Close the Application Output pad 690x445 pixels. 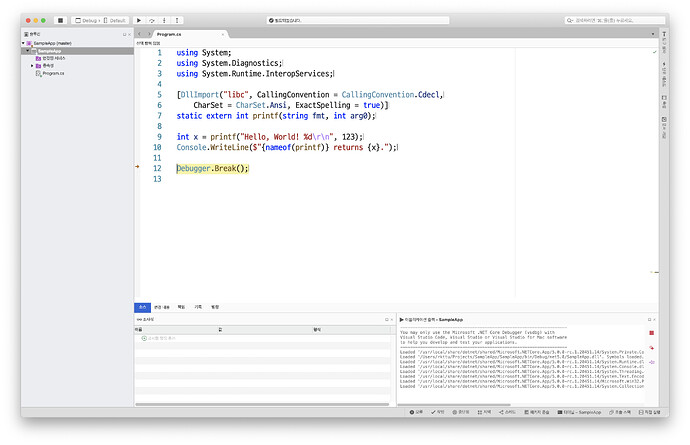[654, 320]
